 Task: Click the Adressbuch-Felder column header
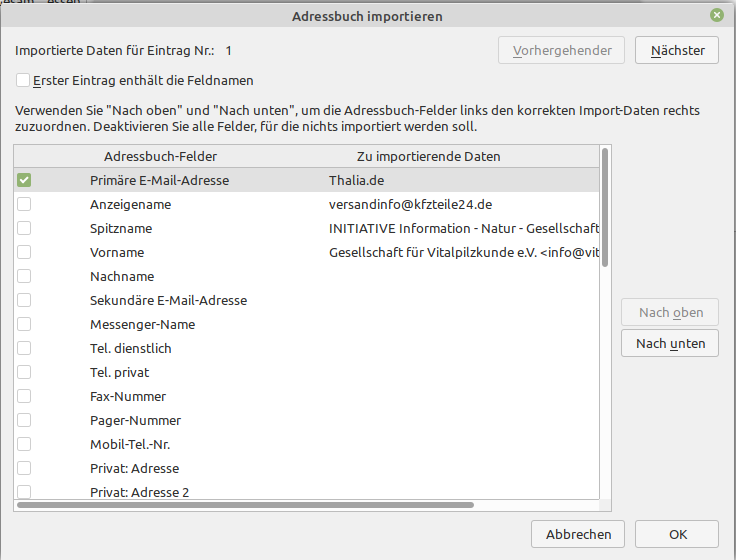(160, 156)
